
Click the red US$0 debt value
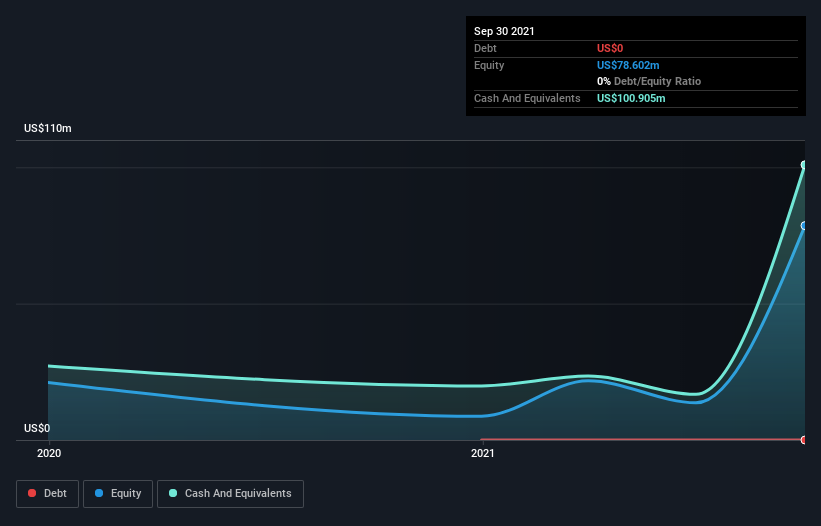click(610, 48)
